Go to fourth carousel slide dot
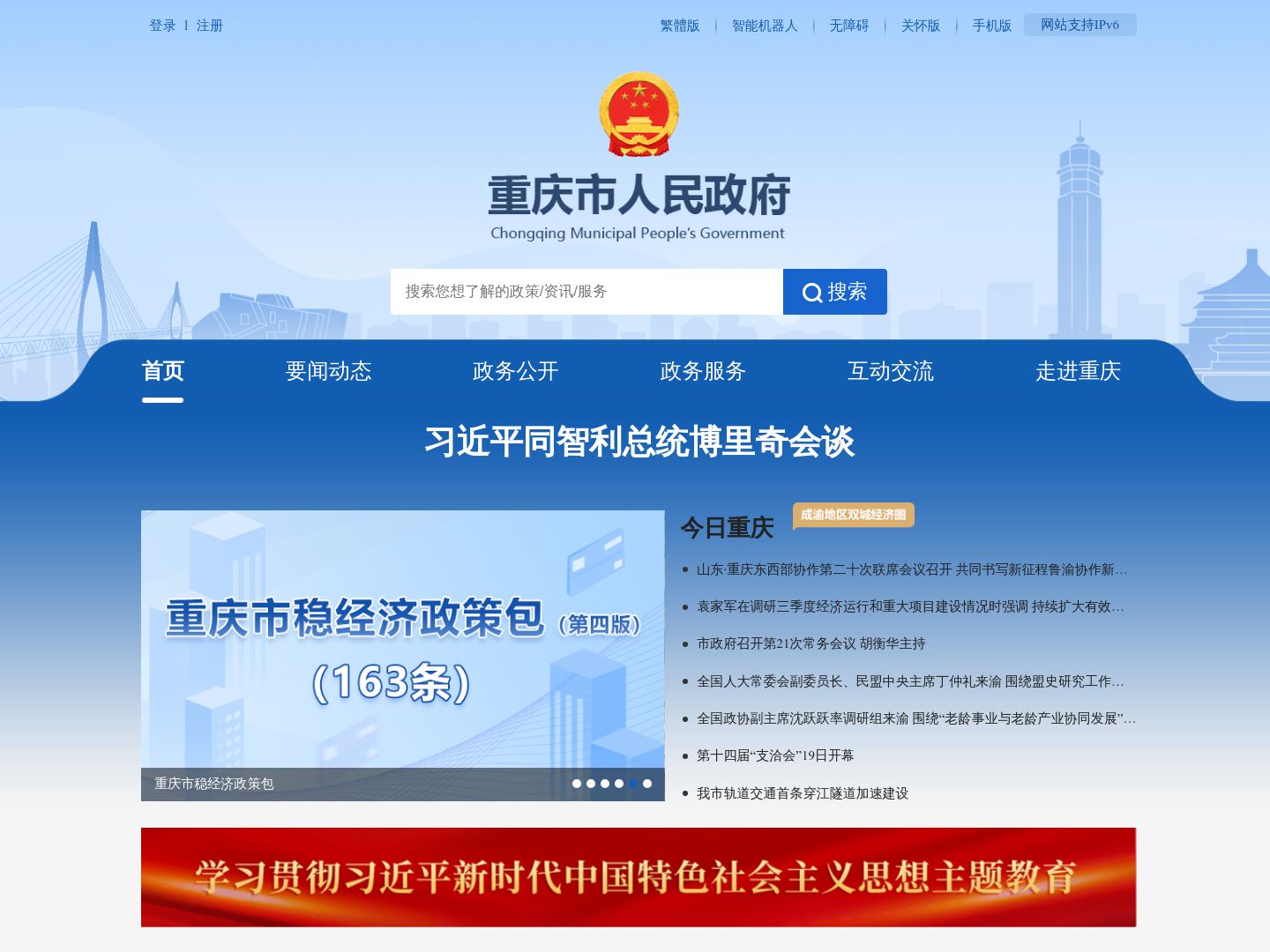This screenshot has width=1270, height=952. click(619, 784)
